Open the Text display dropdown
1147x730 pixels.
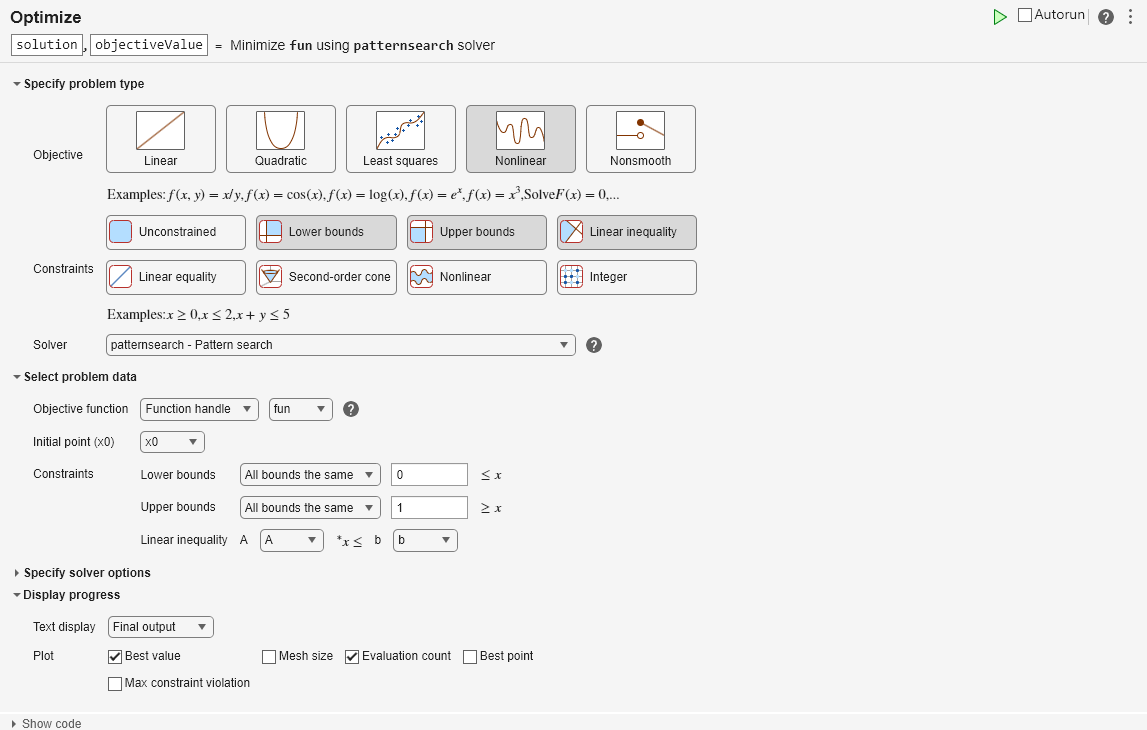tap(160, 626)
